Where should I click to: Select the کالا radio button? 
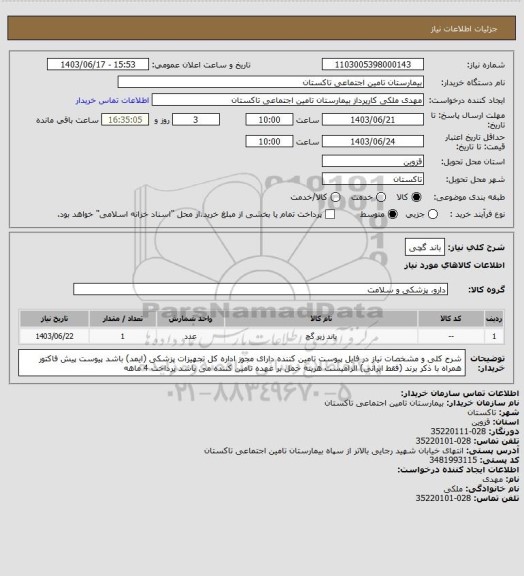[416, 197]
